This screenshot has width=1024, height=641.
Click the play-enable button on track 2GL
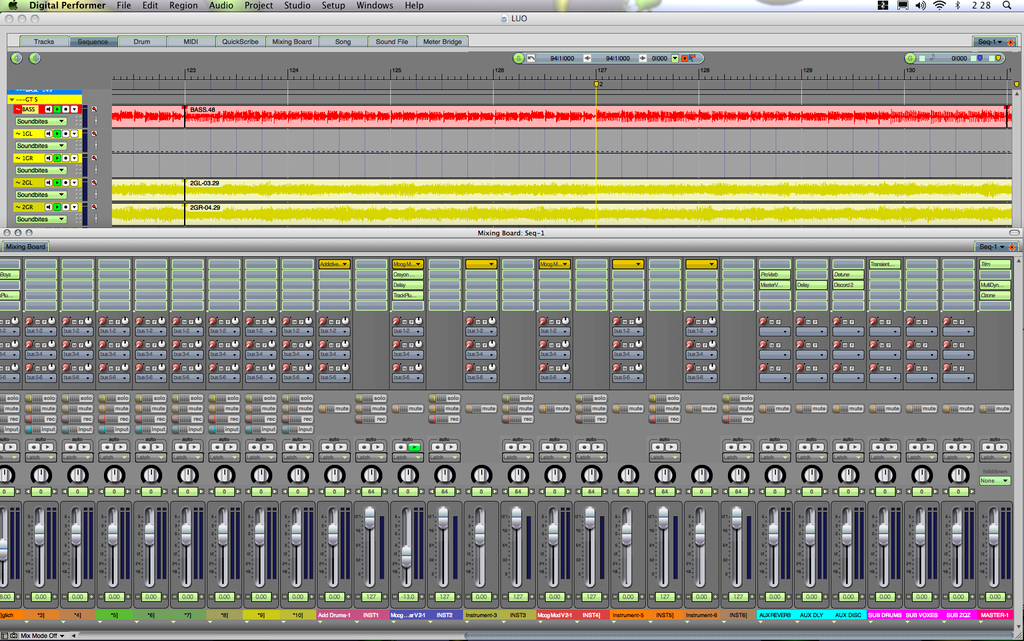pos(57,183)
